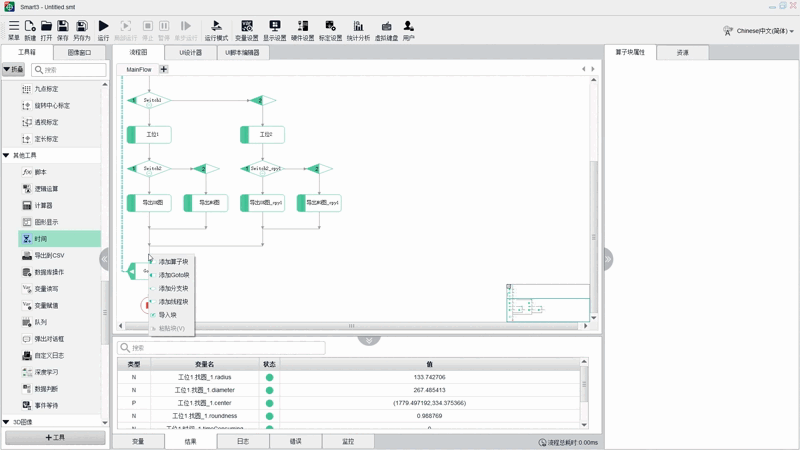This screenshot has width=800, height=450.
Task: Open the 虚拟键盘 virtual keyboard
Action: (386, 26)
